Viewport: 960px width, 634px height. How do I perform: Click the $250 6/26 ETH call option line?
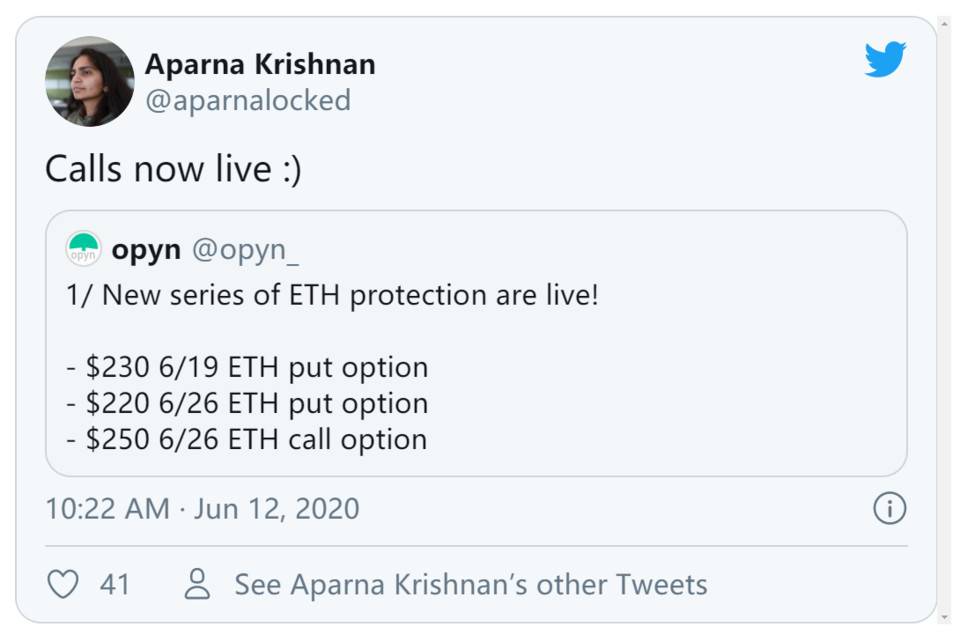(247, 439)
